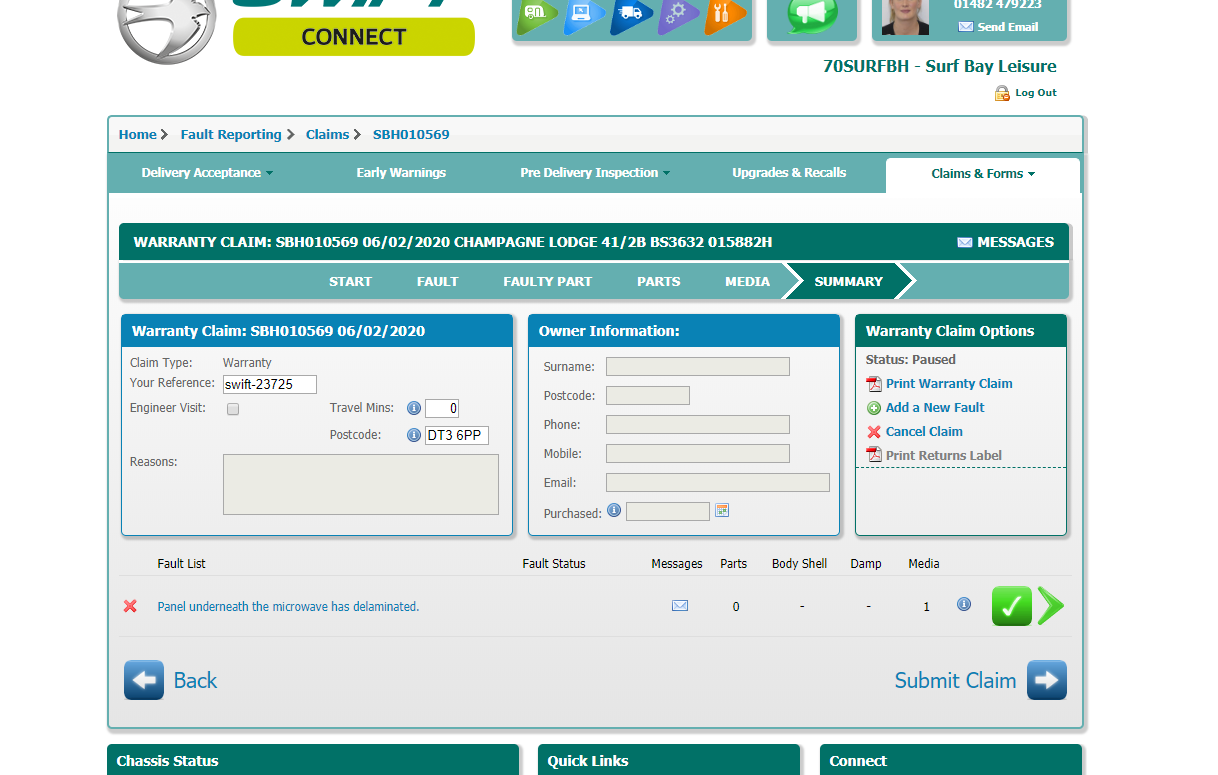Open the fault row's message envelope icon
The width and height of the screenshot is (1218, 775).
coord(680,606)
